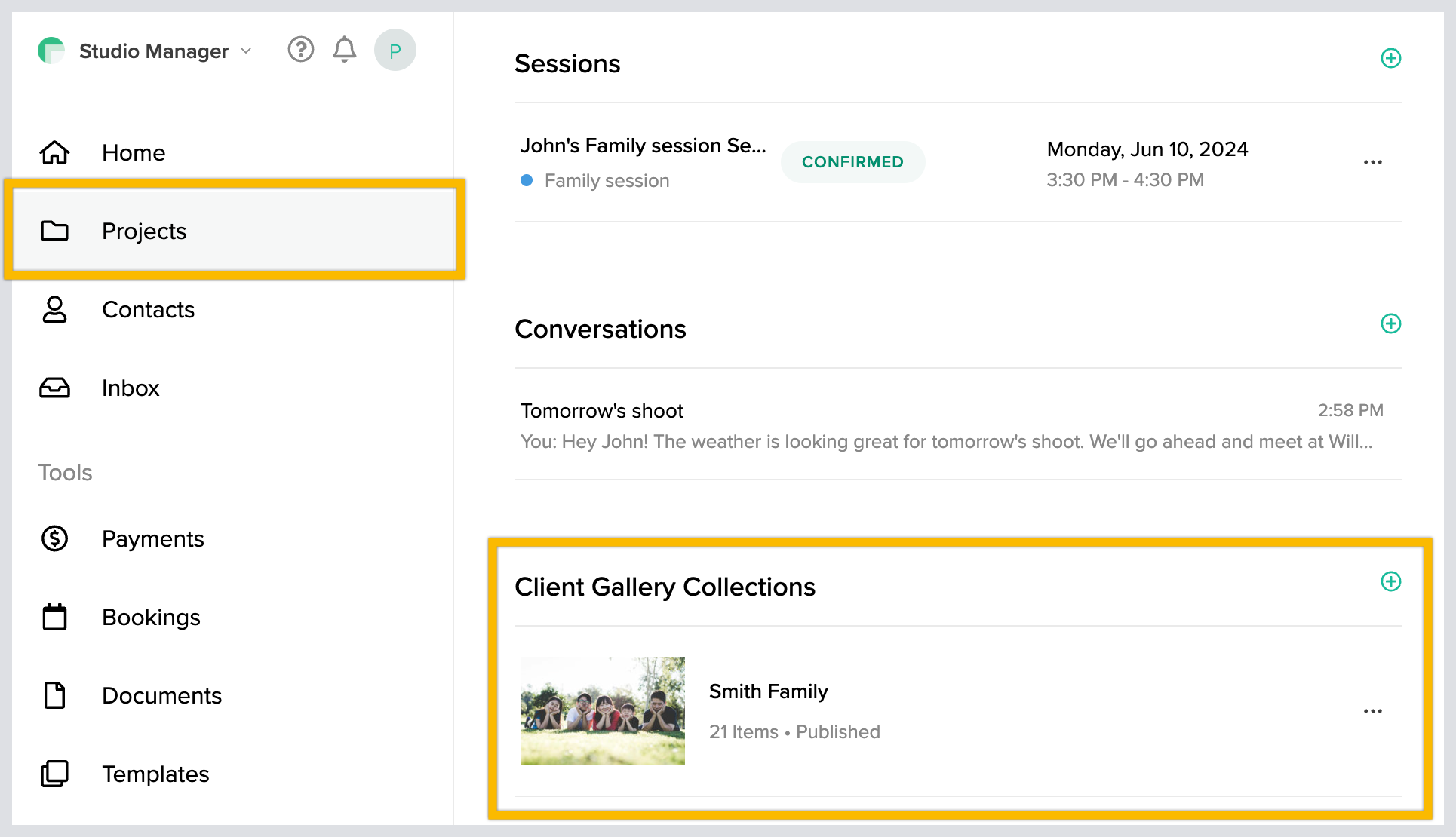Click the CONFIRMED status badge

(852, 162)
